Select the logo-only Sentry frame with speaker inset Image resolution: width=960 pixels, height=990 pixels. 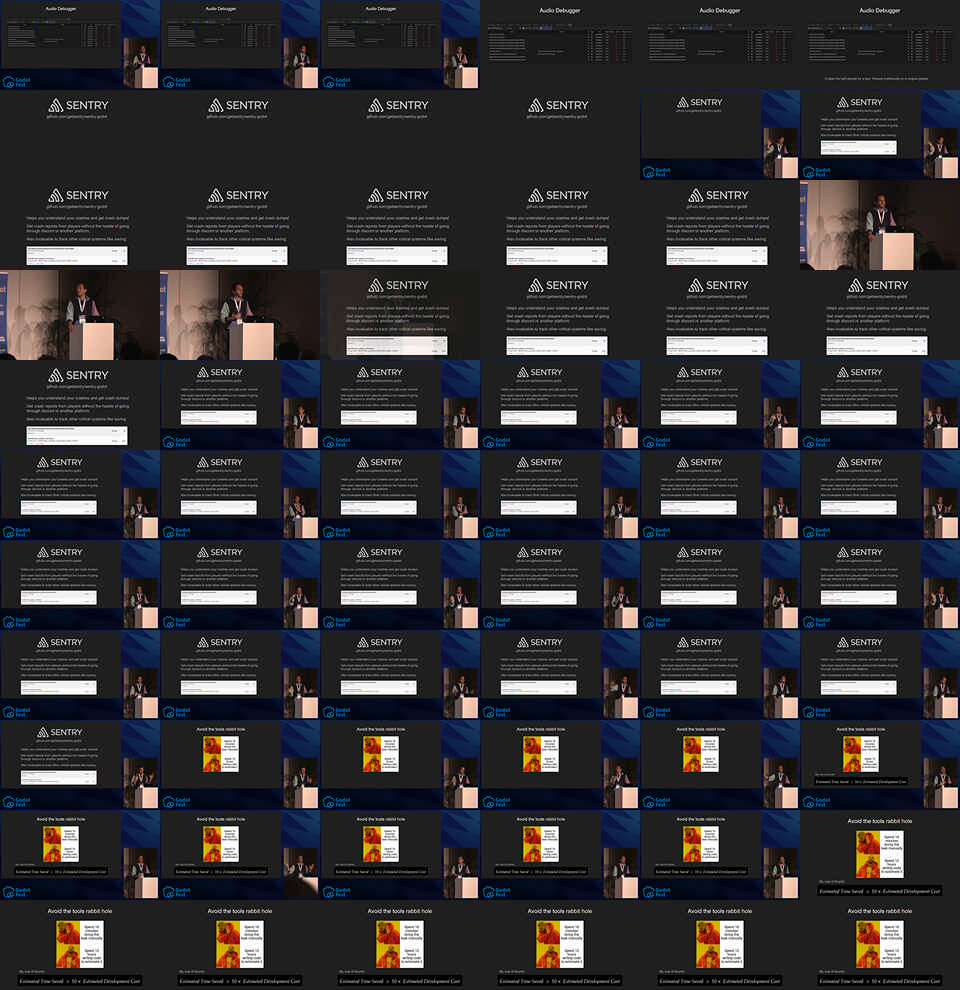point(720,135)
